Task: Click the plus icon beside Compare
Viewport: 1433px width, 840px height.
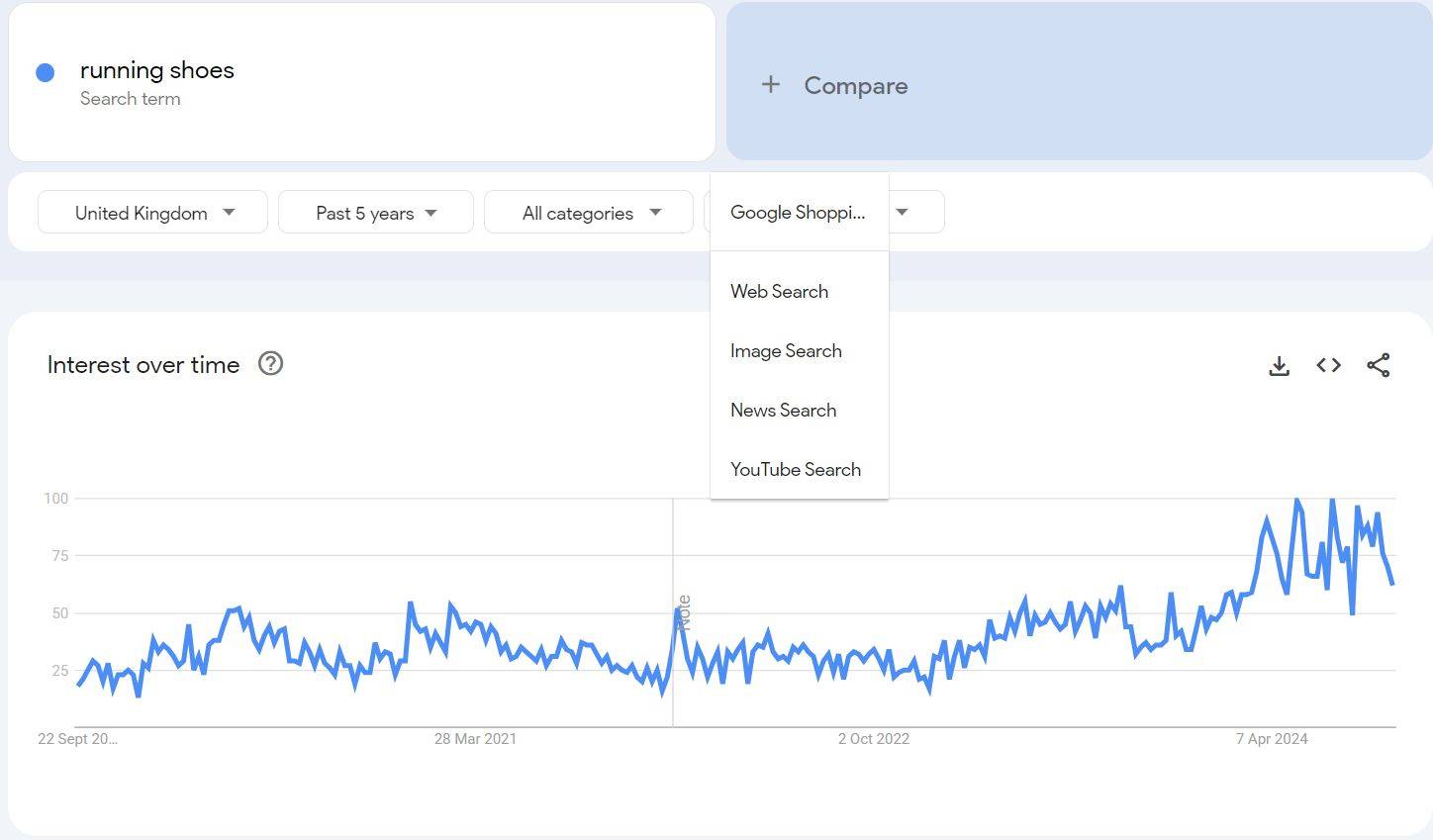Action: tap(771, 85)
